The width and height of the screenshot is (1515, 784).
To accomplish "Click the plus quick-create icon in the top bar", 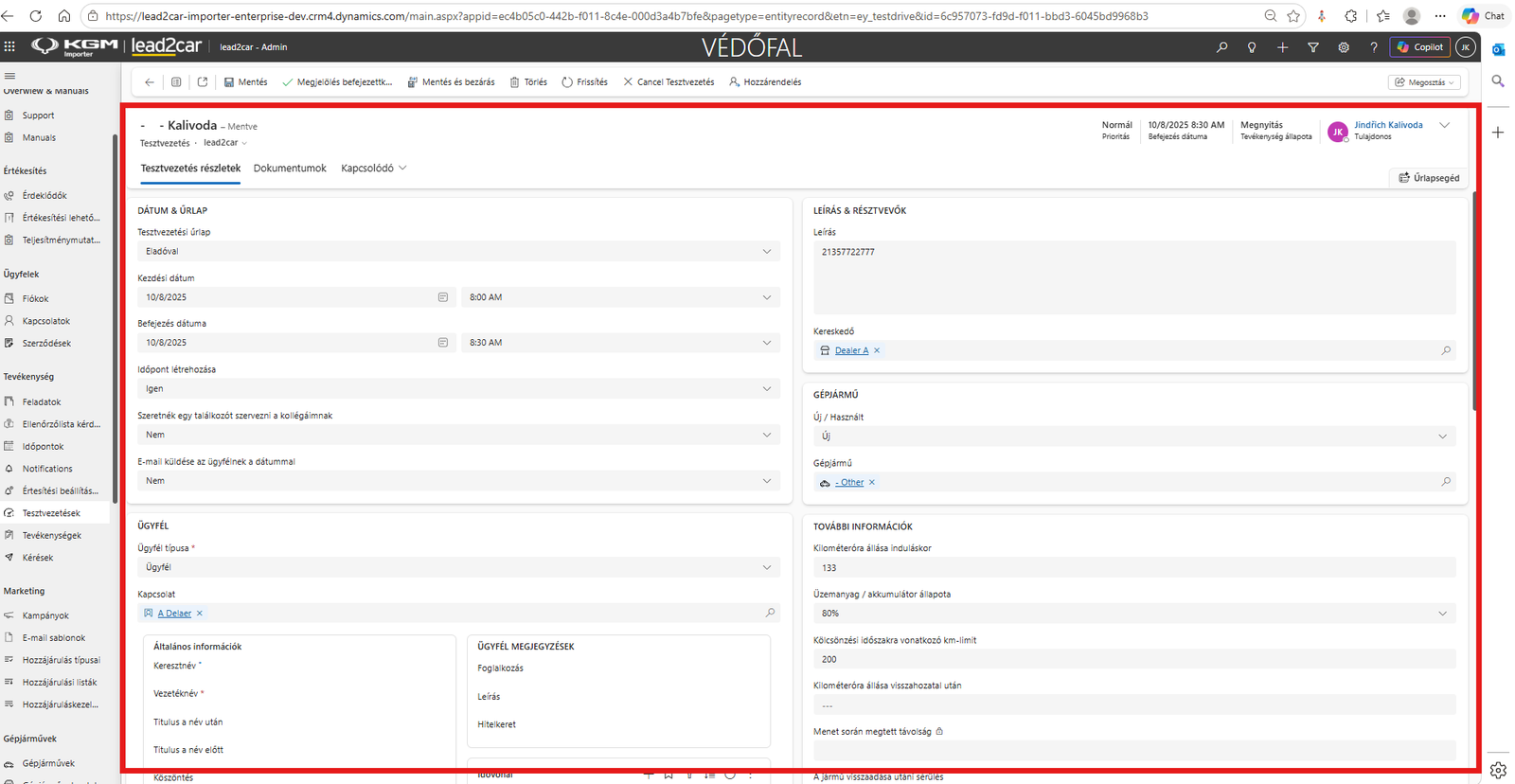I will click(1282, 47).
